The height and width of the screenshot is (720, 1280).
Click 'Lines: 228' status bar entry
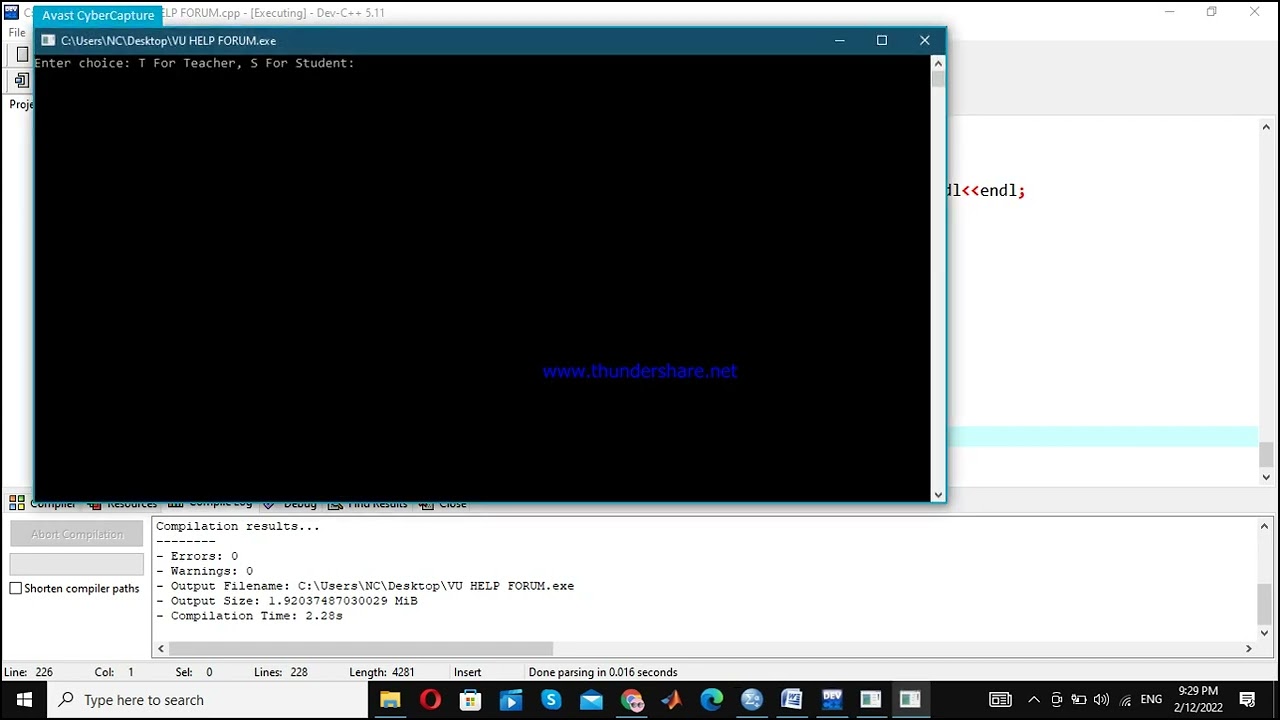coord(280,672)
